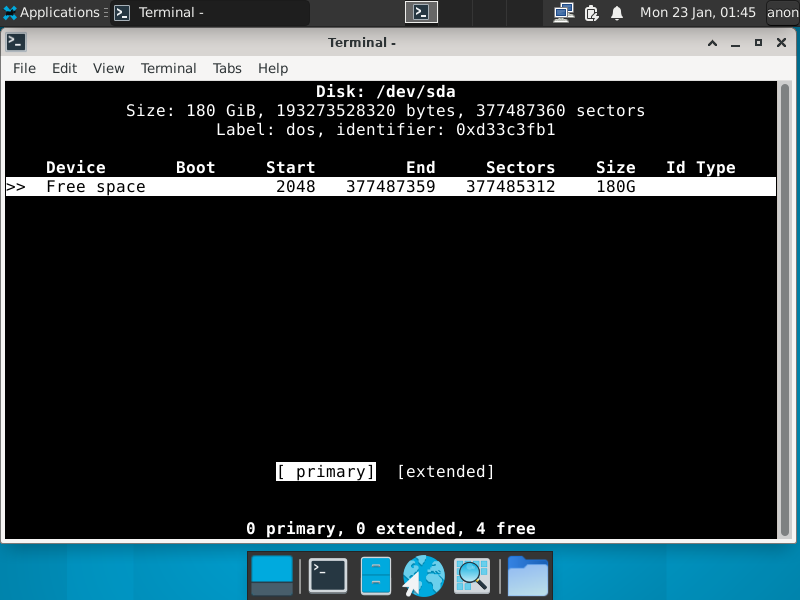Maximize the Terminal window
Image resolution: width=800 pixels, height=600 pixels.
(758, 43)
